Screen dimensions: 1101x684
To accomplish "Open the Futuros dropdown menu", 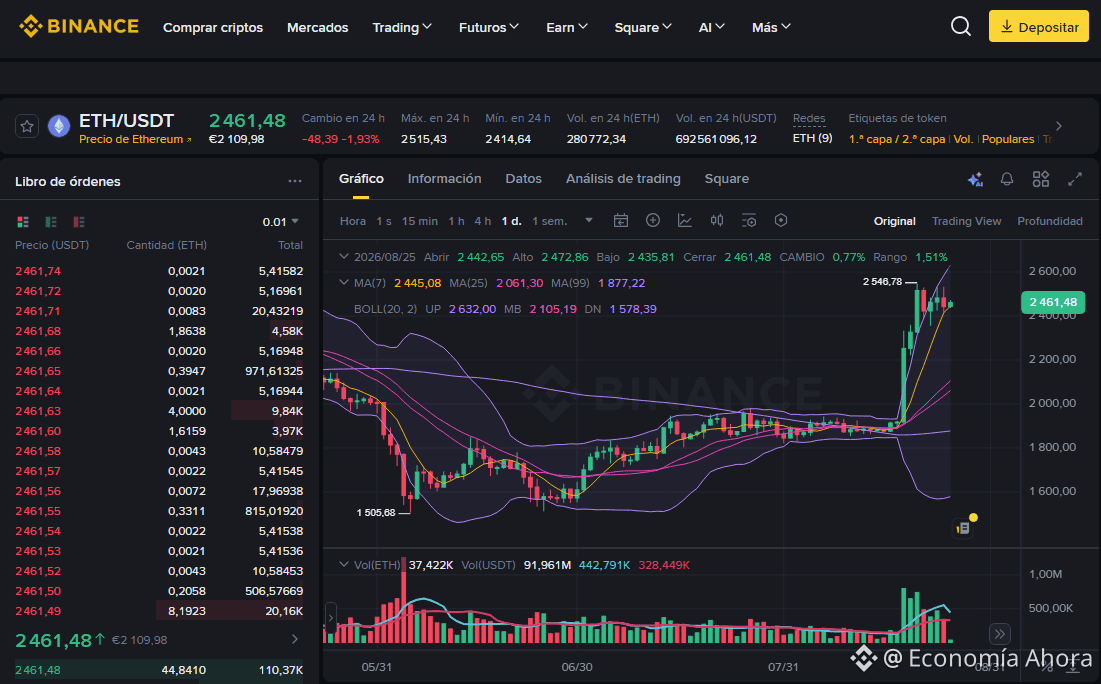I will point(489,27).
